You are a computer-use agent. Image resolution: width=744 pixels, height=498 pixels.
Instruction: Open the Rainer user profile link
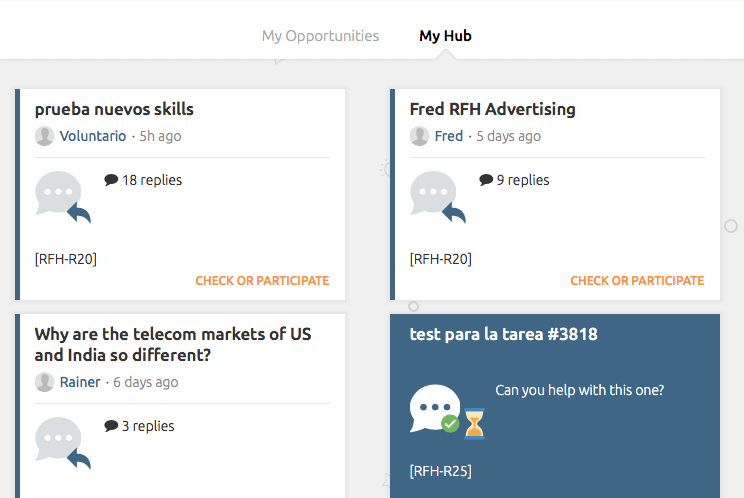click(x=80, y=382)
